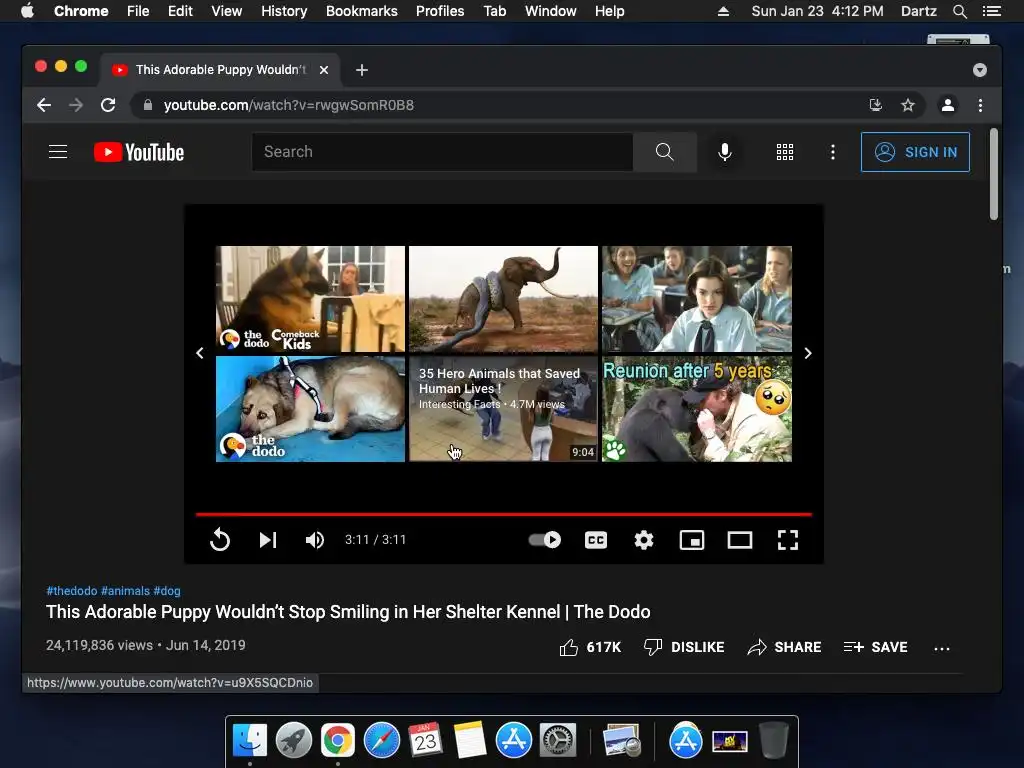Open YouTube settings three-dot menu
Screen dimensions: 1024x768
click(833, 152)
